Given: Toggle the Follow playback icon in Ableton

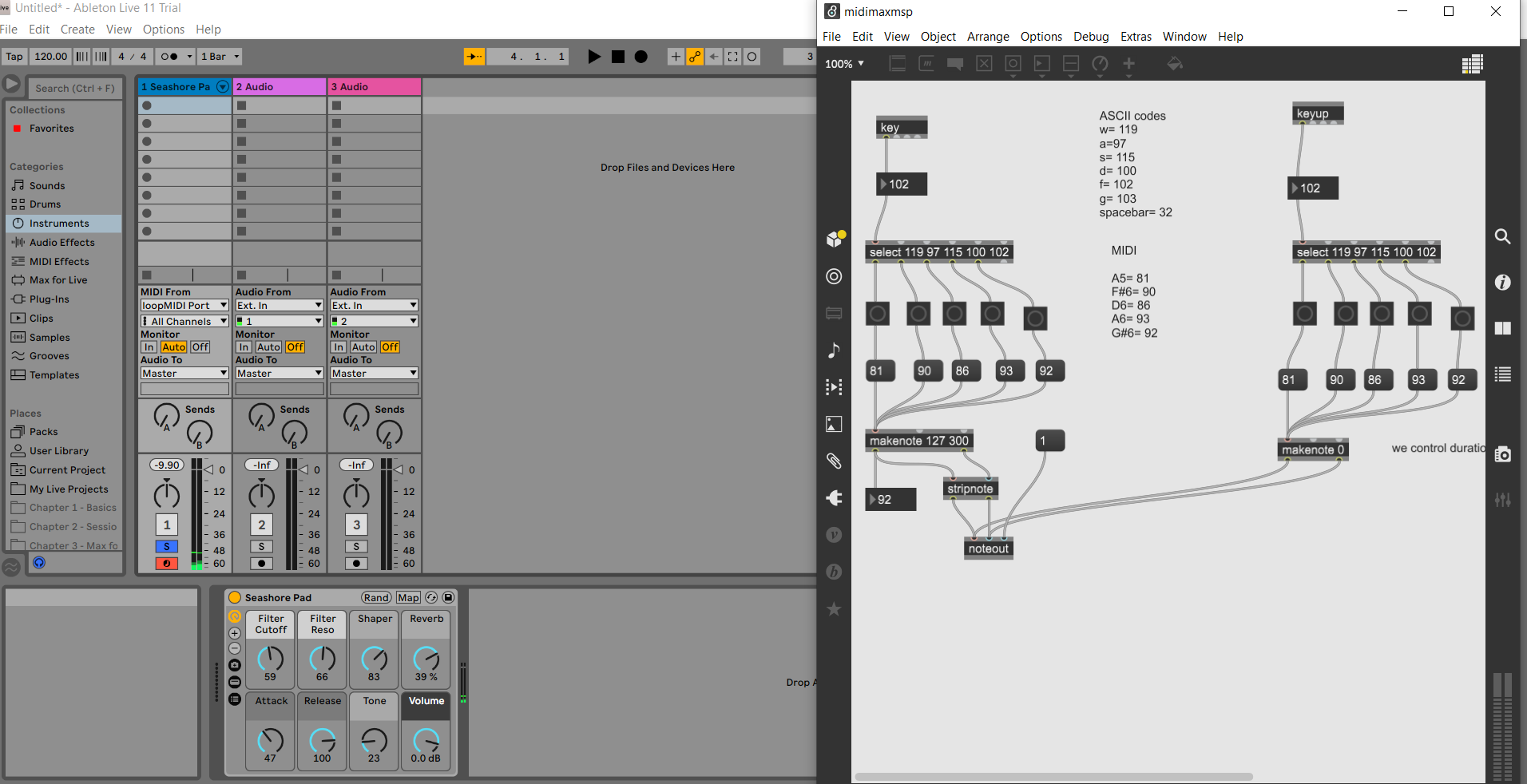Looking at the screenshot, I should click(x=474, y=57).
